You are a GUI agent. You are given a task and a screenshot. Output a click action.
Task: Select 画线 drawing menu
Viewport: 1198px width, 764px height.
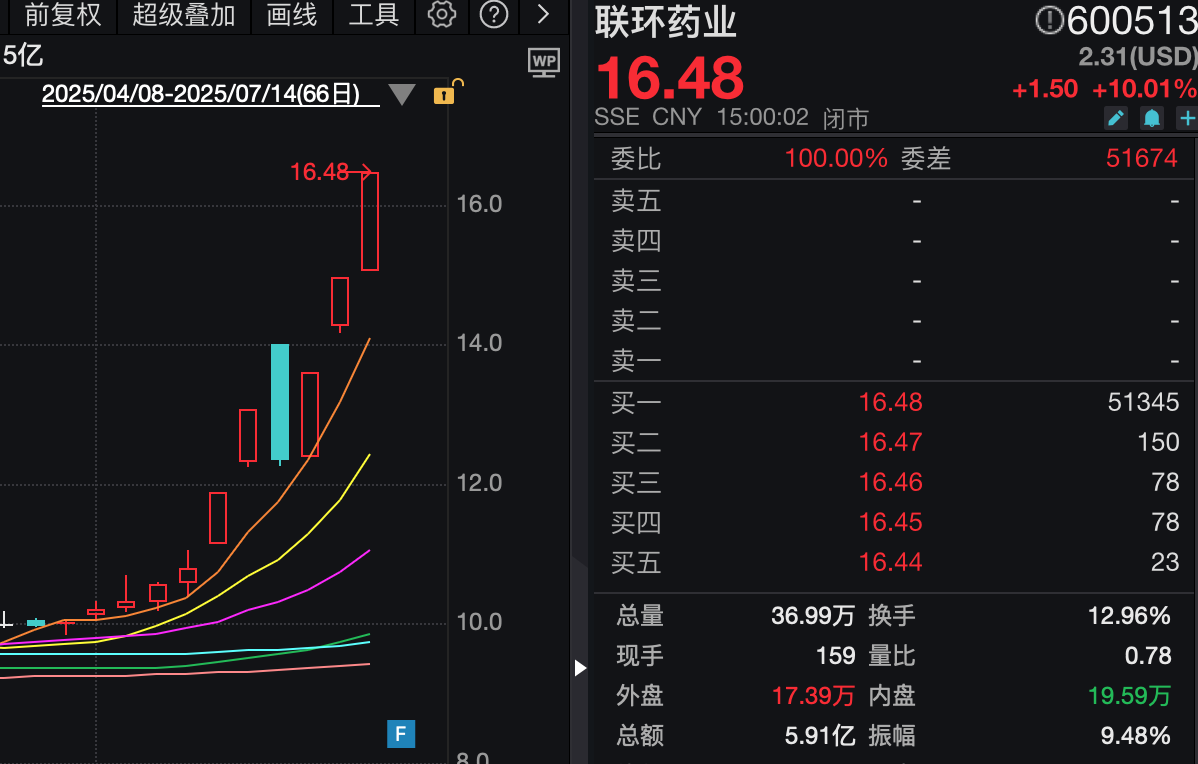coord(292,15)
